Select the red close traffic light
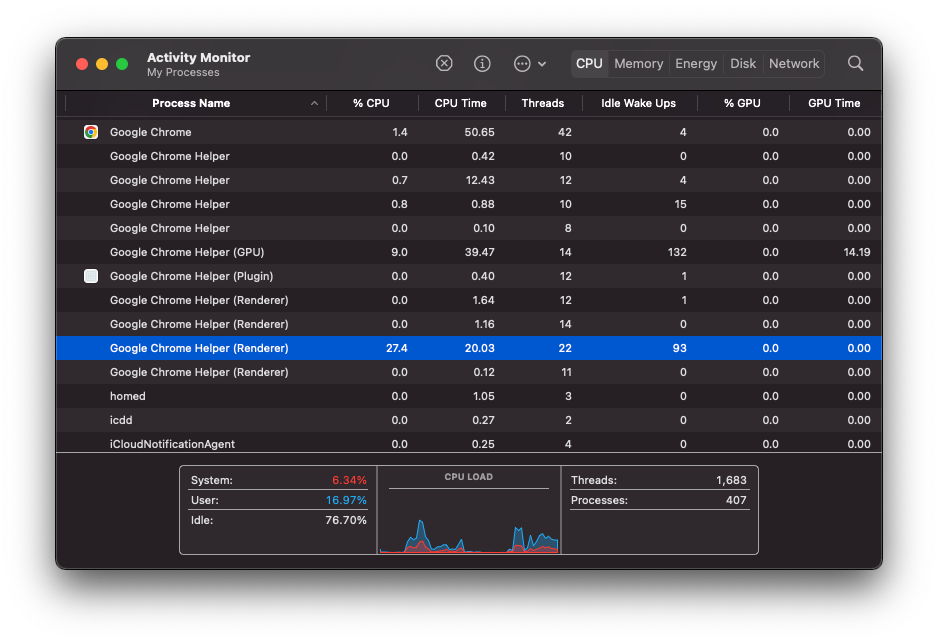938x643 pixels. point(81,62)
